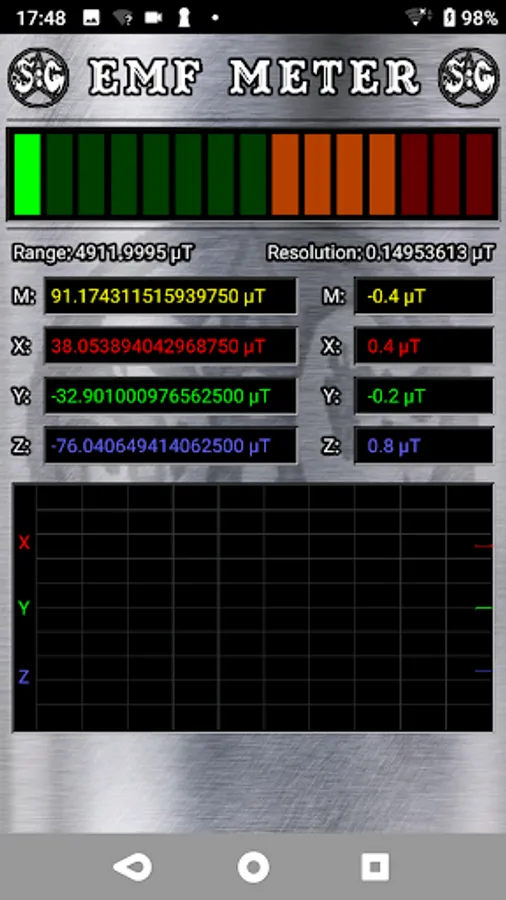Tap the M value 91.174311515939750 µT field

[x=170, y=296]
